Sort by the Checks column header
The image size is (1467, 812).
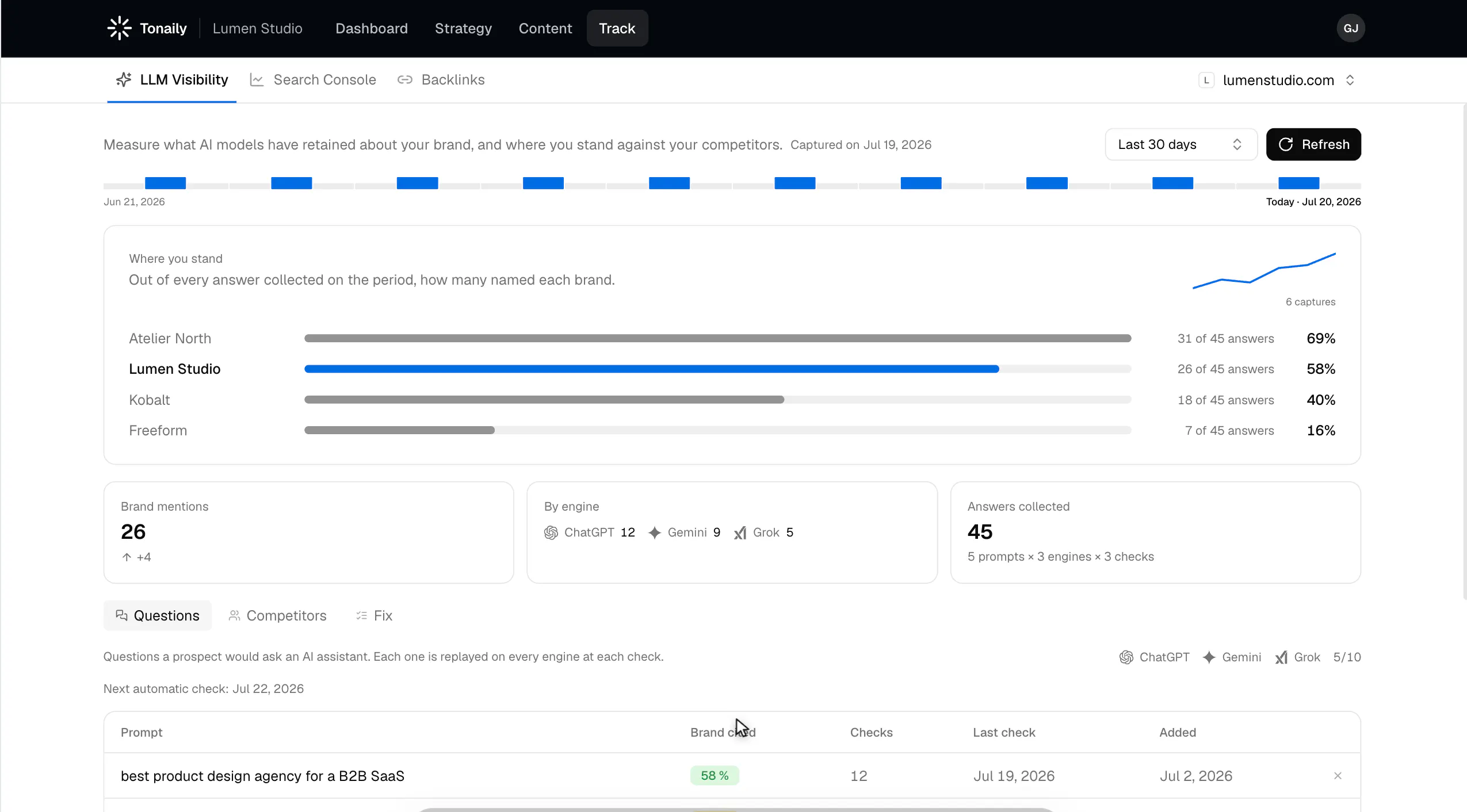[871, 732]
